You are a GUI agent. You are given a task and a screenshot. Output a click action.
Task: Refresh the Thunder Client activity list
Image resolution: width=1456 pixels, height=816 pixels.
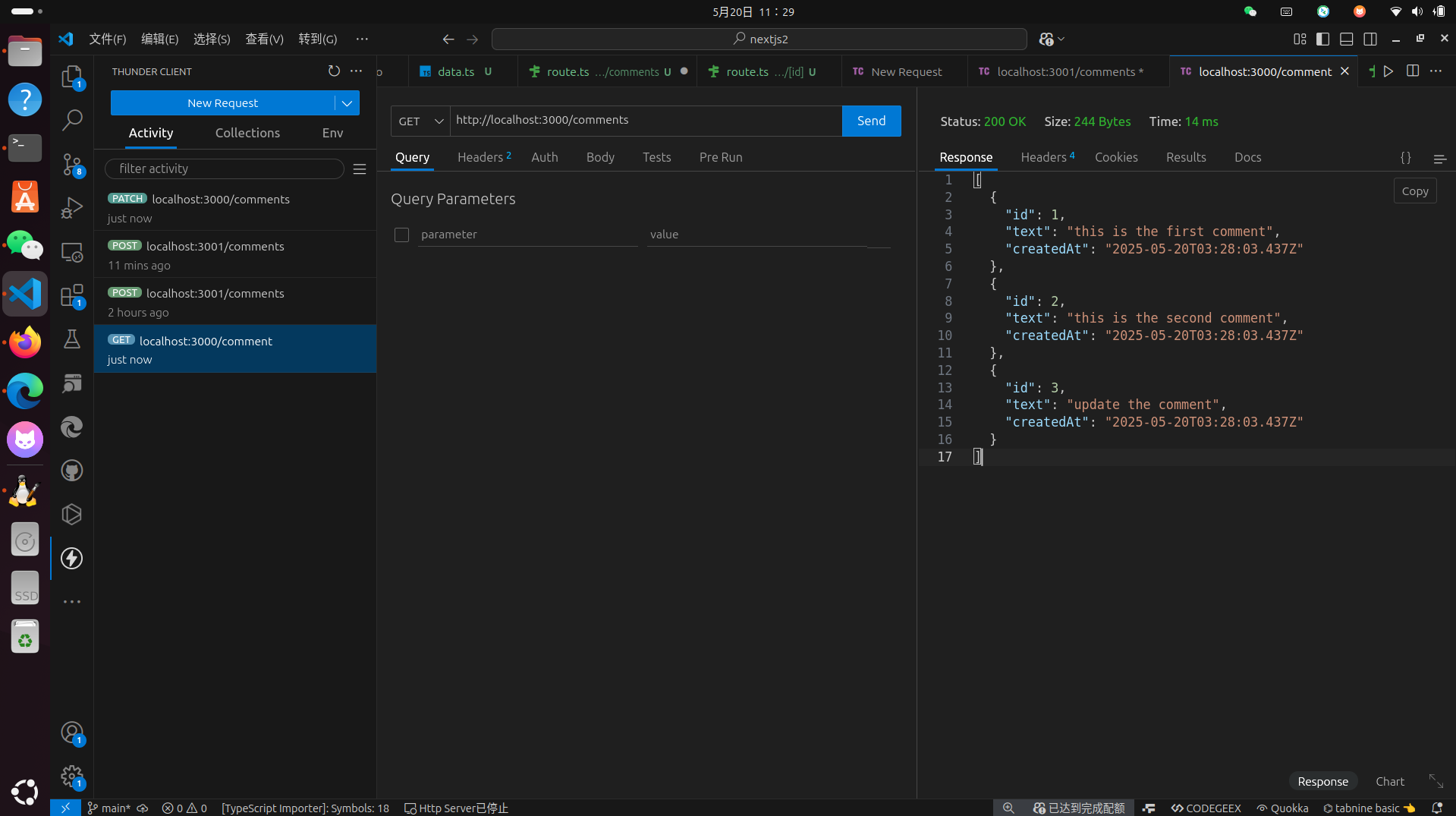click(334, 71)
